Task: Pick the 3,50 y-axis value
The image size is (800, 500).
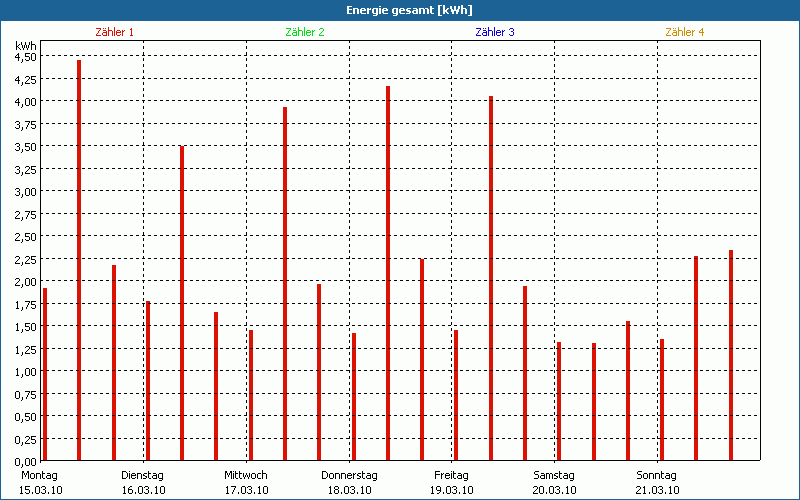Action: coord(26,146)
